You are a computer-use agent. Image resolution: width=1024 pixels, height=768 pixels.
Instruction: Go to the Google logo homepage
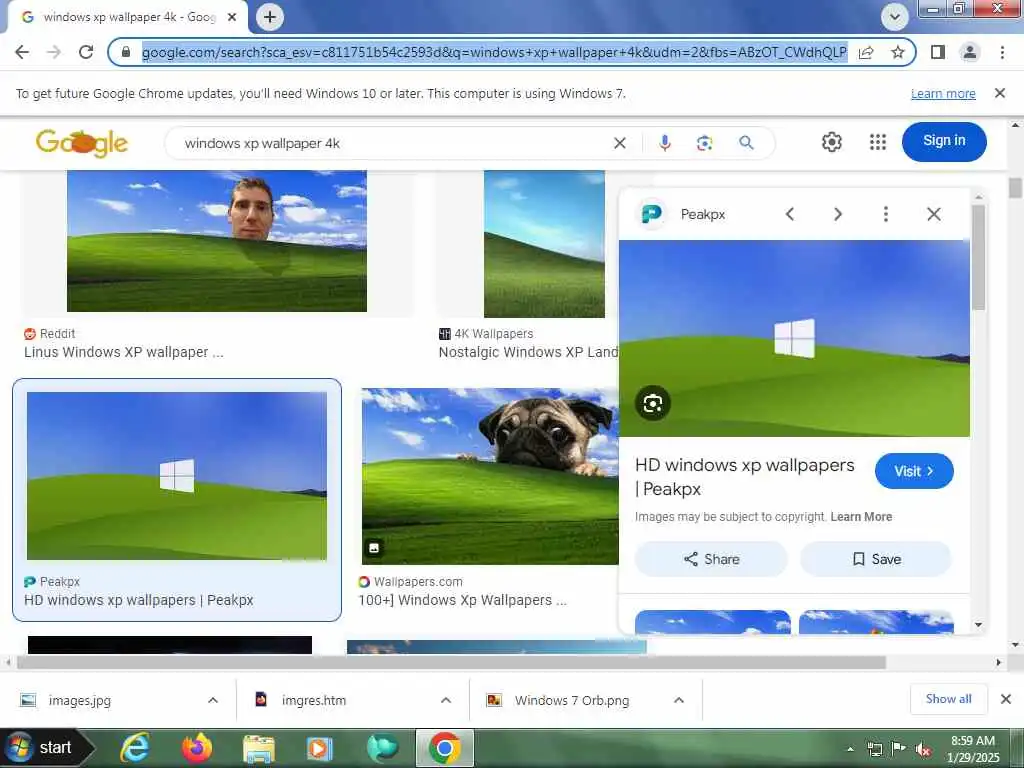click(82, 143)
